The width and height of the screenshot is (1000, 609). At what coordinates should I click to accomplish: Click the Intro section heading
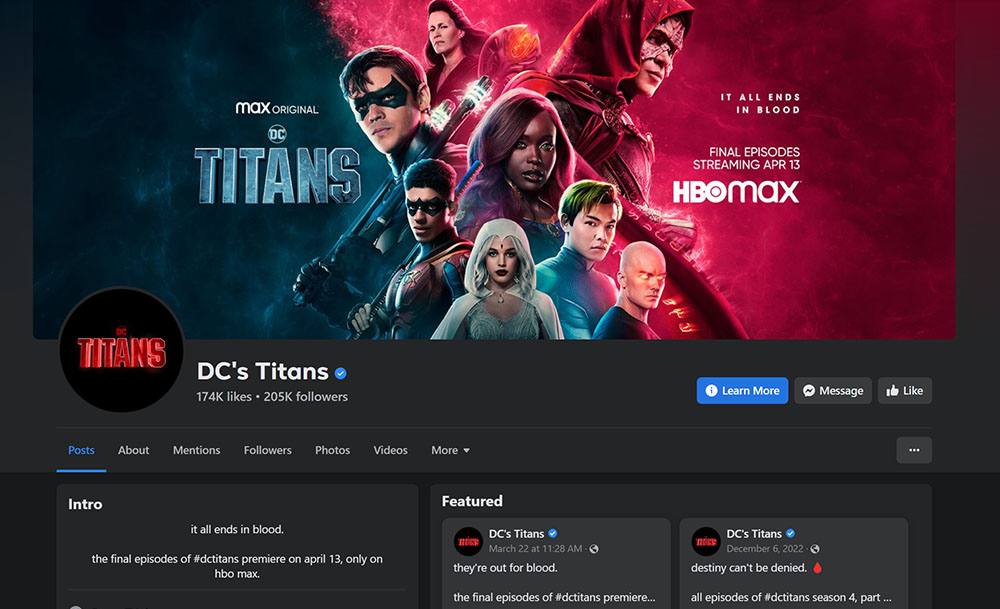[85, 504]
